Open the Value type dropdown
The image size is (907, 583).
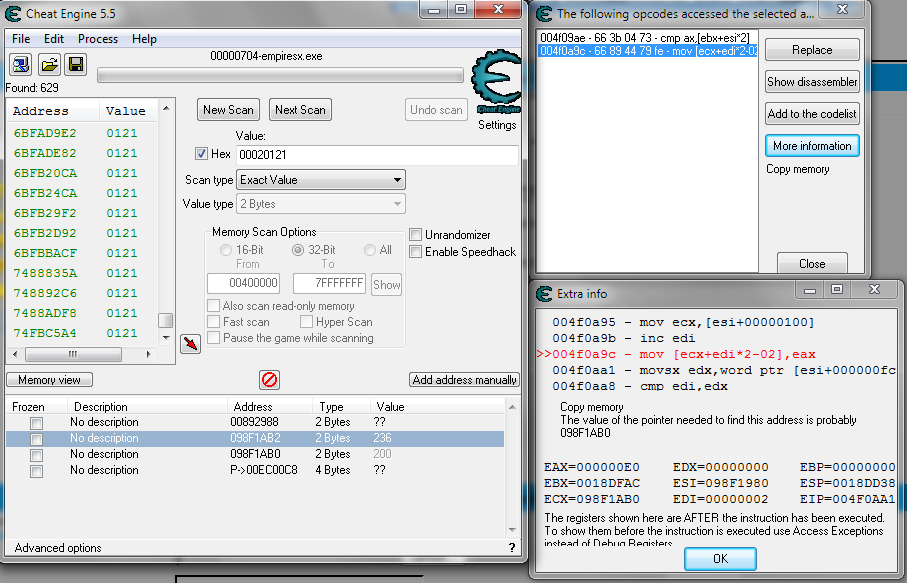click(320, 204)
